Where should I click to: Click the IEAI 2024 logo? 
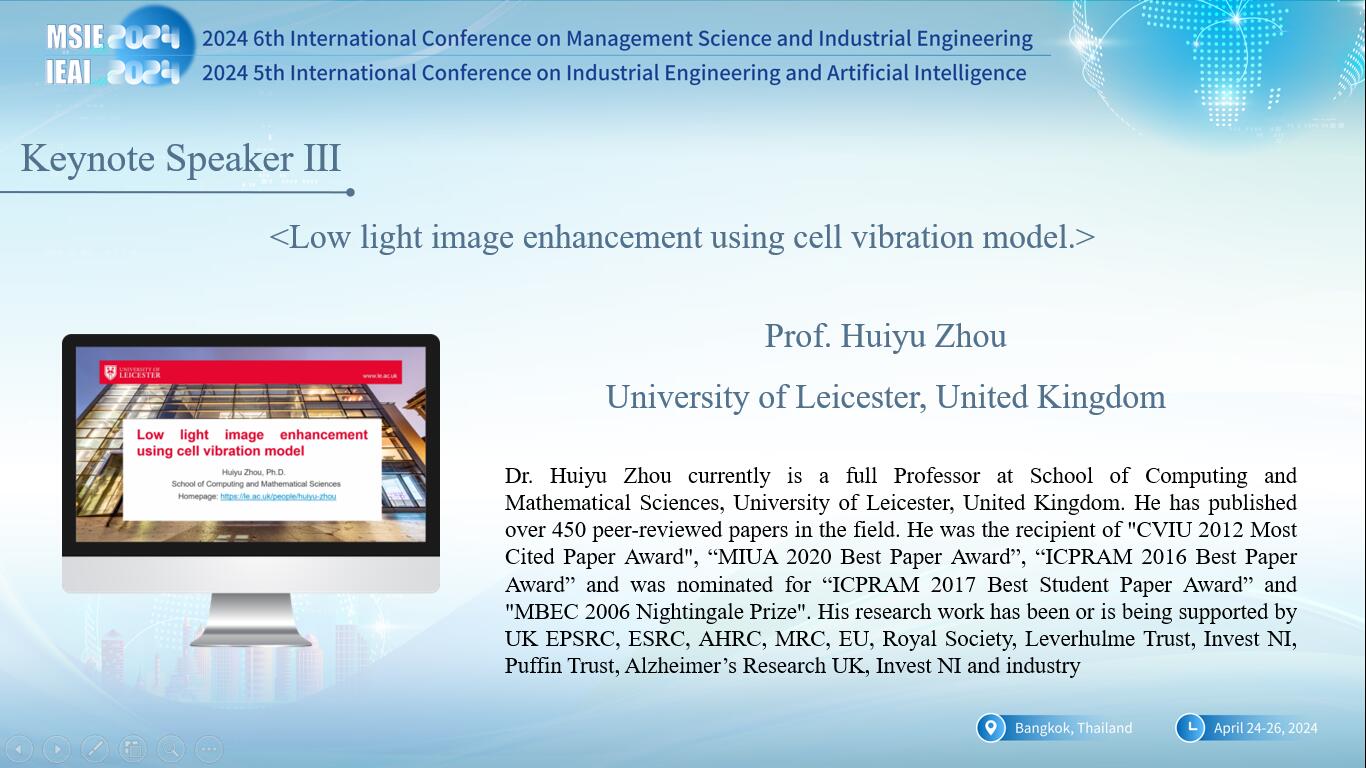pos(112,72)
